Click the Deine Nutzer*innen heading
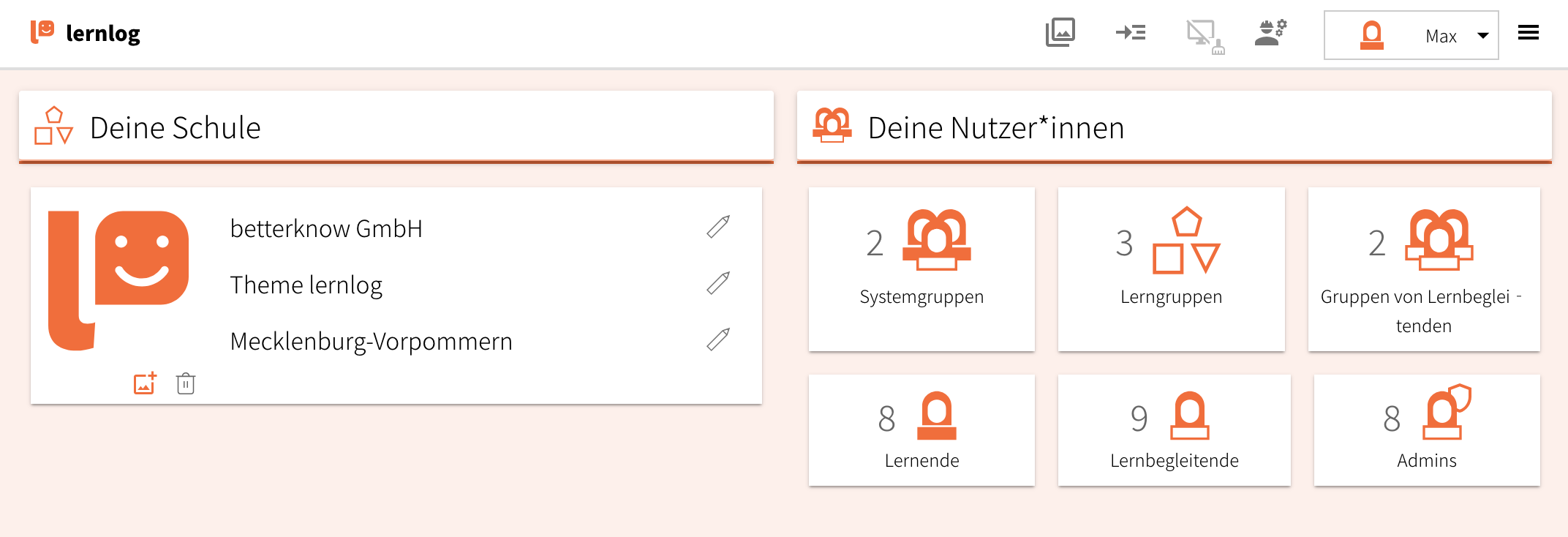The image size is (1568, 537). pos(995,128)
